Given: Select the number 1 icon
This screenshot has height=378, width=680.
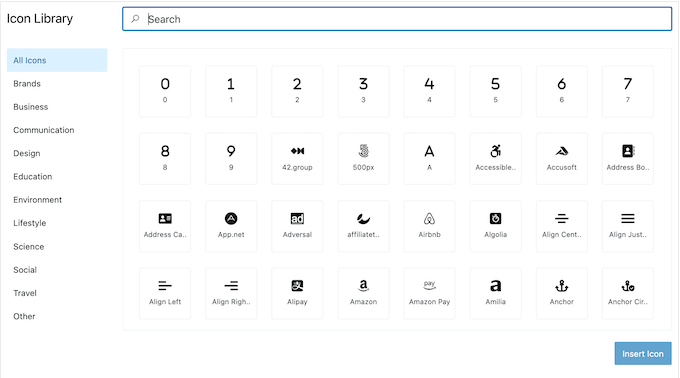Looking at the screenshot, I should click(x=231, y=91).
